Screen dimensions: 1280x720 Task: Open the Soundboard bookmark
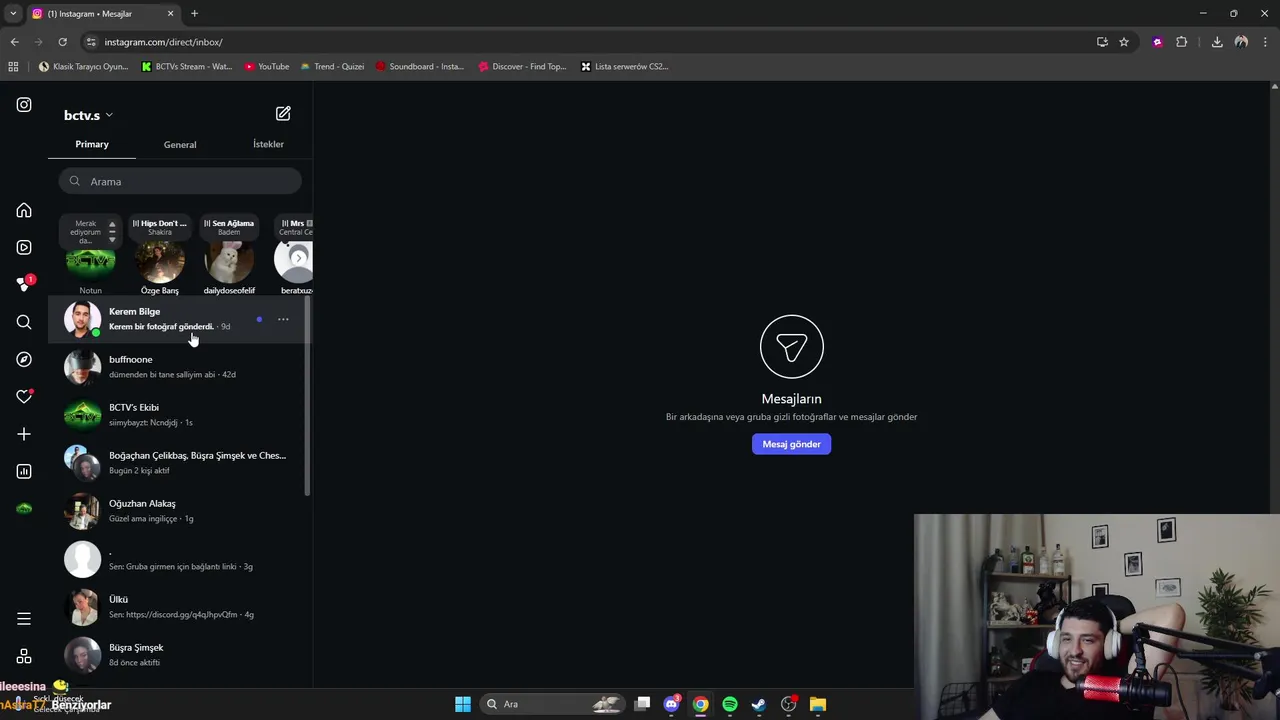pyautogui.click(x=420, y=67)
